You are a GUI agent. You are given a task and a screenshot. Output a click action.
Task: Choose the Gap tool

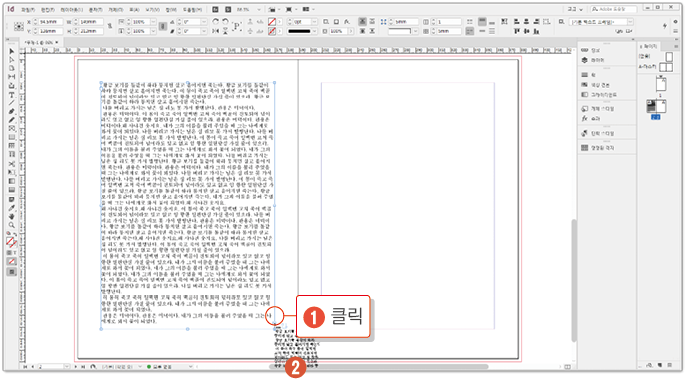tap(12, 77)
